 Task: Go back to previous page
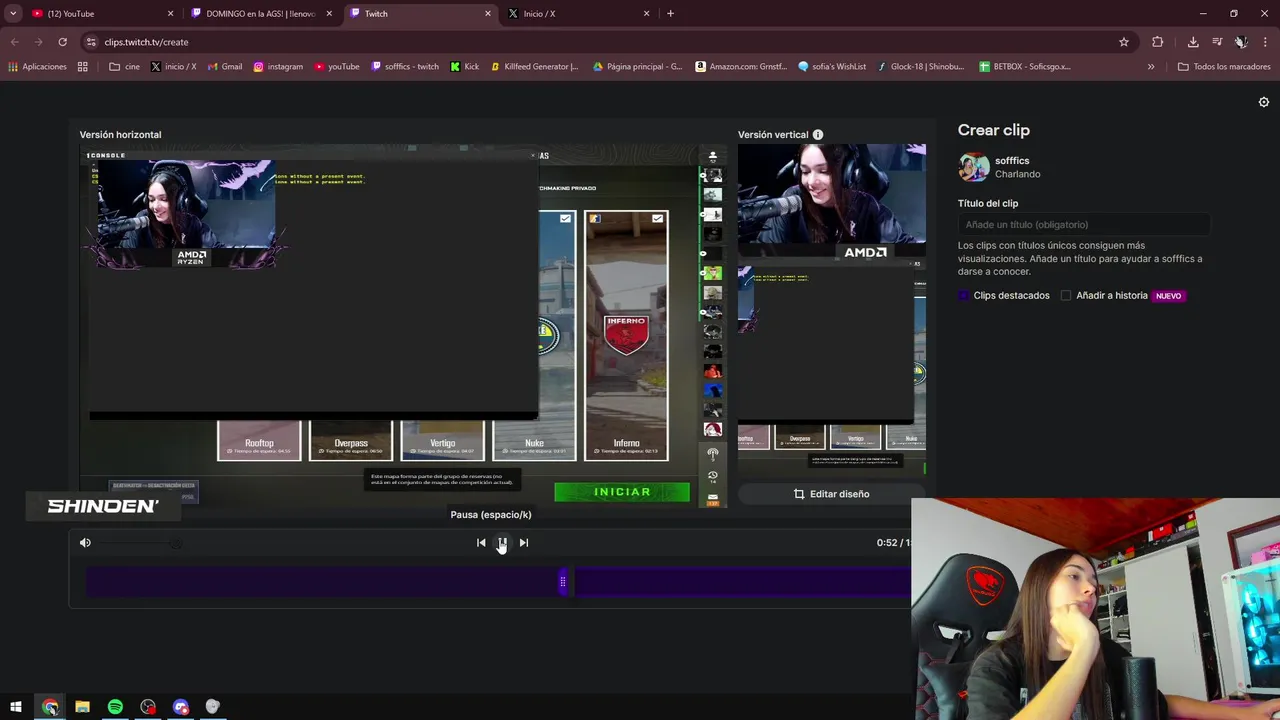[x=14, y=42]
